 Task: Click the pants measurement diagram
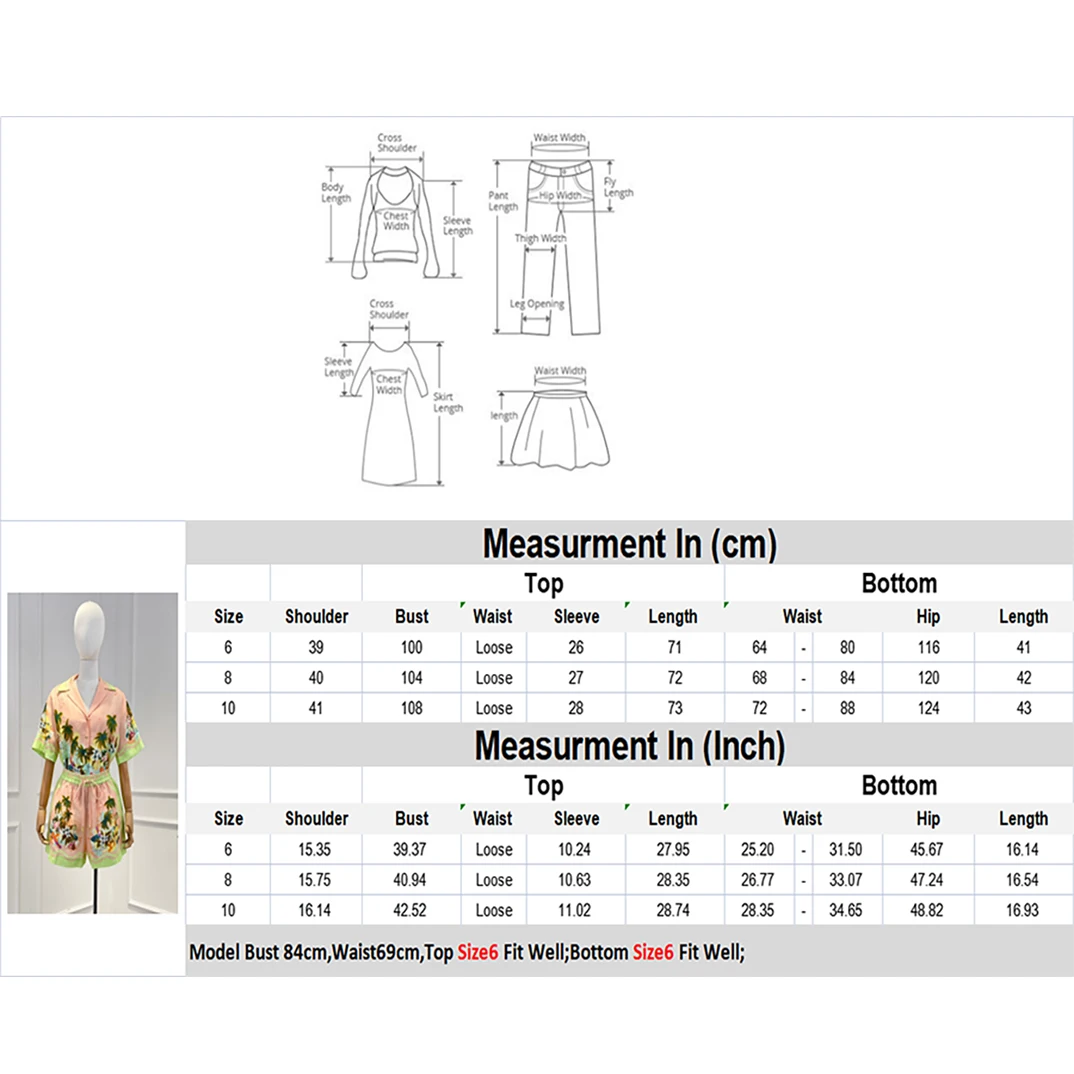[x=560, y=234]
